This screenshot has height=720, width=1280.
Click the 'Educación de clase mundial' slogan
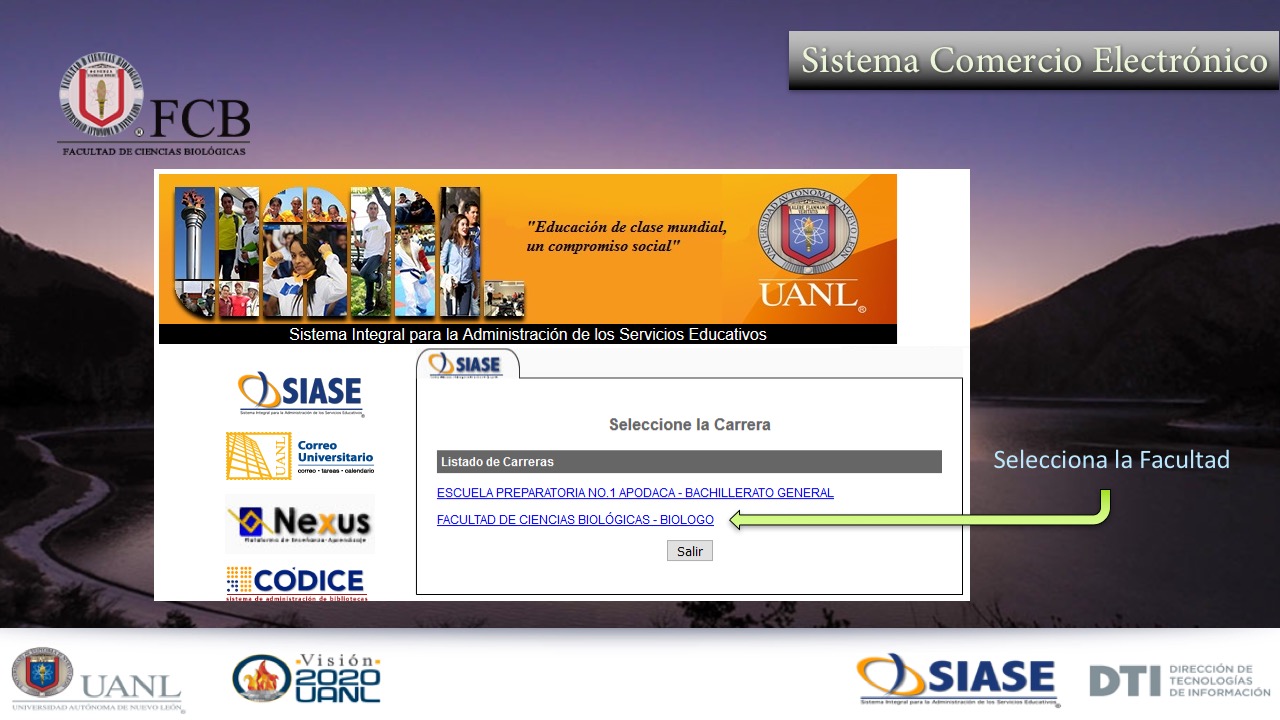tap(627, 236)
